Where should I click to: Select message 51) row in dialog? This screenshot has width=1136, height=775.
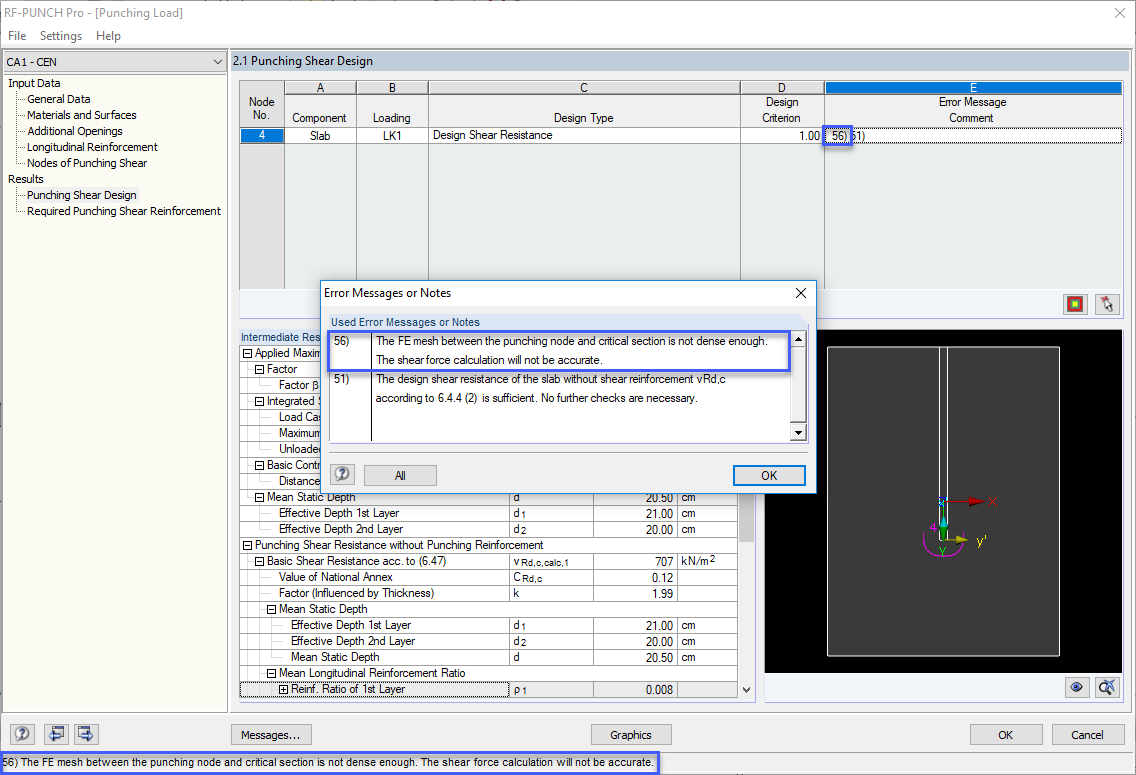click(559, 389)
